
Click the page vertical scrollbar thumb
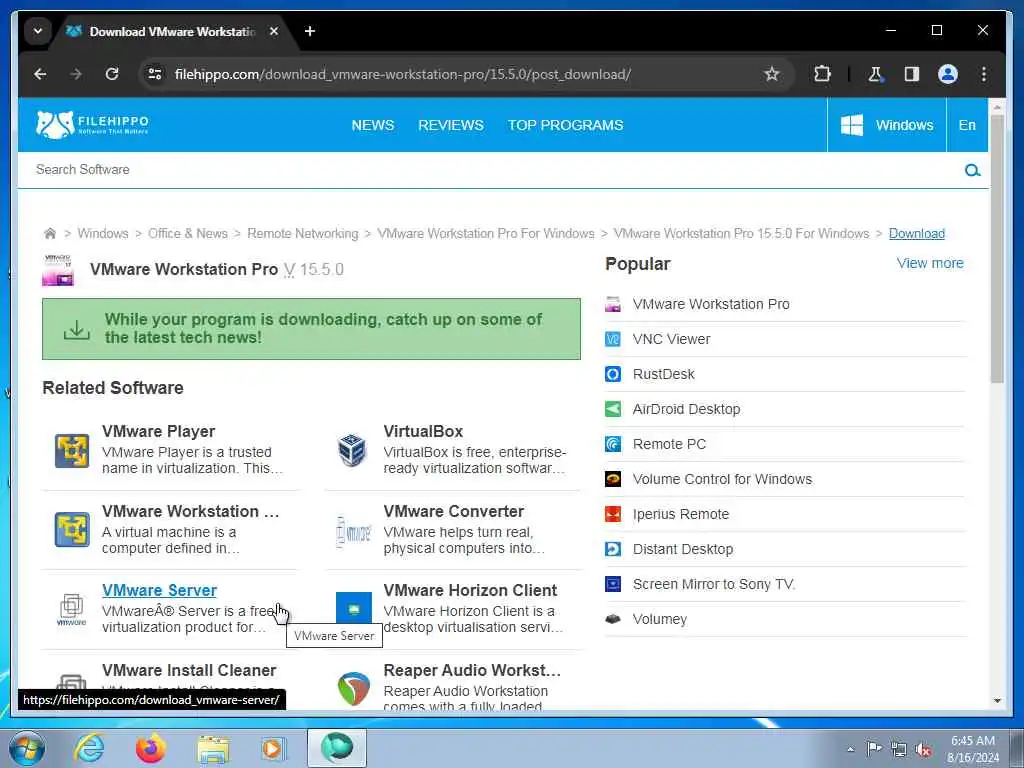(x=997, y=248)
